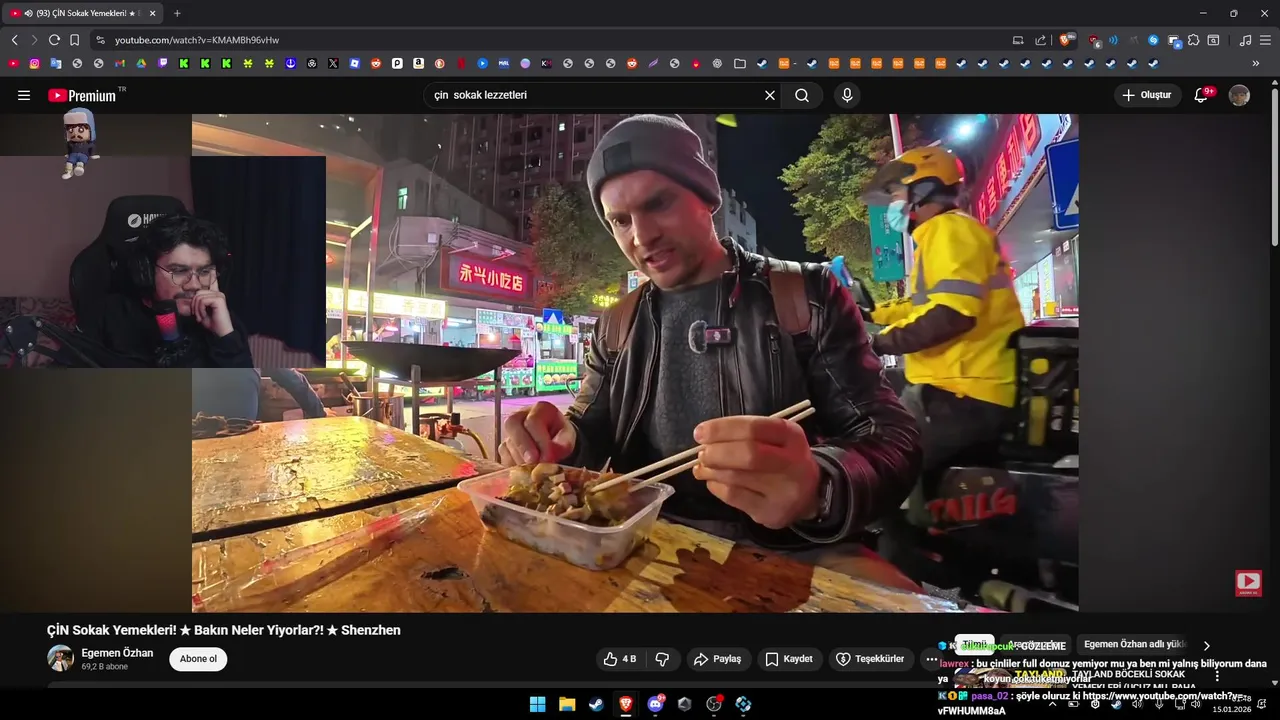Open the sidebar panel toggle icon
This screenshot has width=1280, height=720.
pyautogui.click(x=1213, y=40)
